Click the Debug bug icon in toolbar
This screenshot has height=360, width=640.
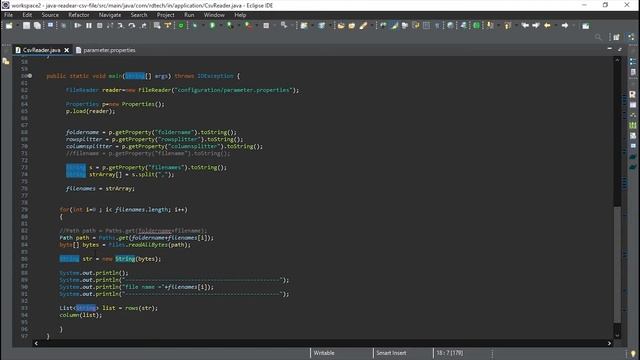click(195, 26)
